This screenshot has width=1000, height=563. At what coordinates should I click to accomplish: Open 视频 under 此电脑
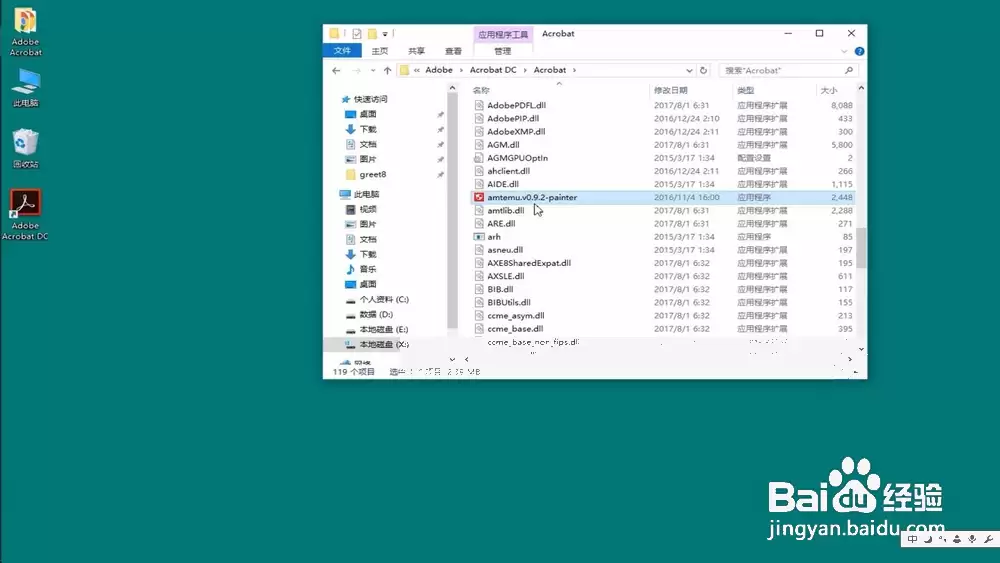pyautogui.click(x=368, y=209)
